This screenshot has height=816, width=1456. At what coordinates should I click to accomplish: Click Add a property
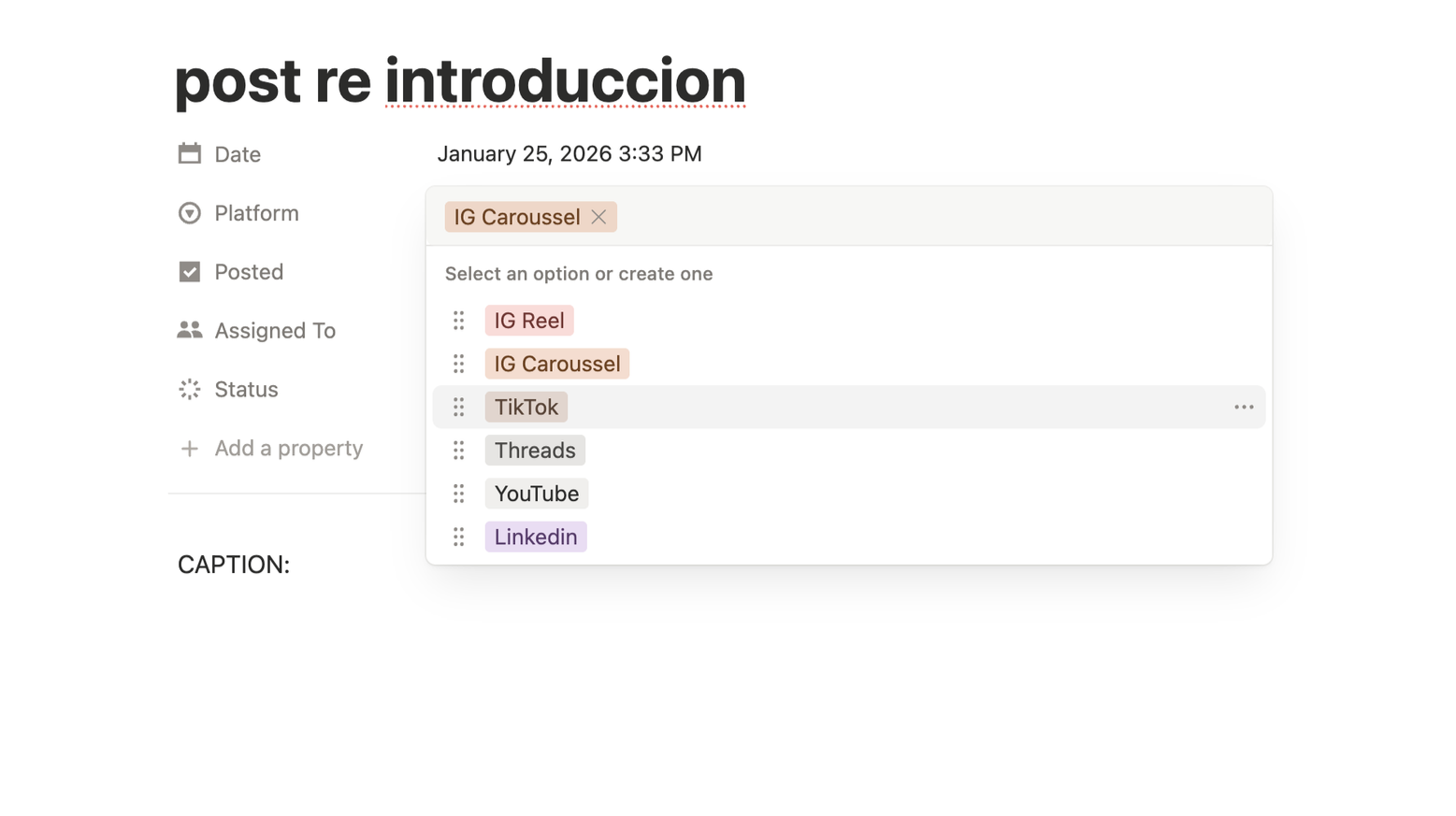pos(288,448)
